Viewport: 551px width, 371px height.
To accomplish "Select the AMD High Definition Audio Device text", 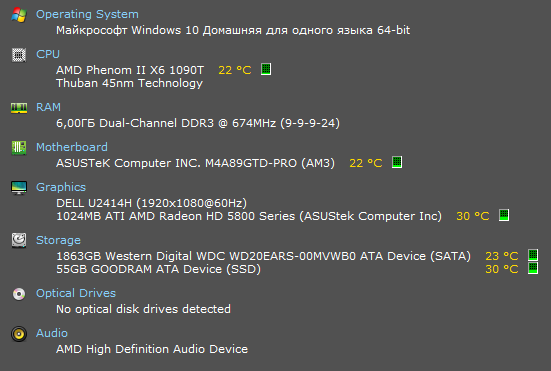I will coord(152,349).
